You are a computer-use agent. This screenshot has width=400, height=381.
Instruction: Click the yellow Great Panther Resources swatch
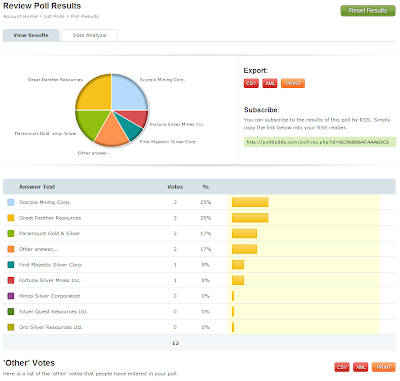pos(11,218)
